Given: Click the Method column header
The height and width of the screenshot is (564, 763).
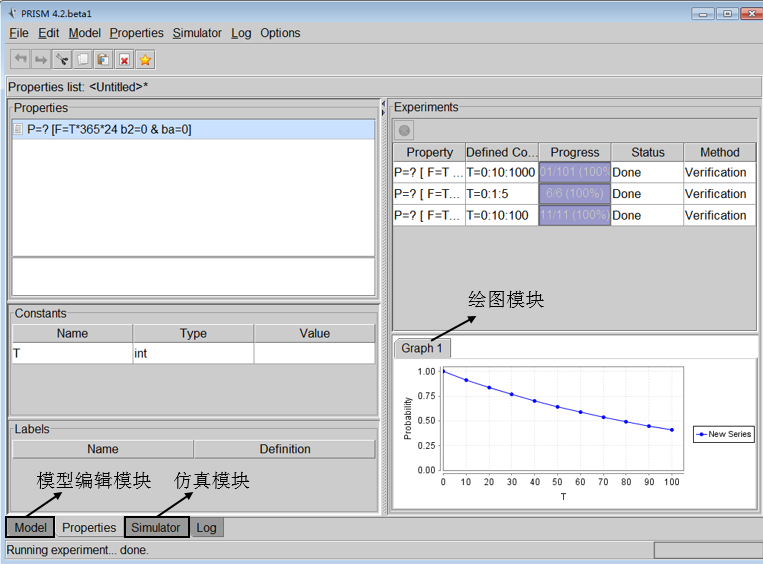Looking at the screenshot, I should (x=719, y=152).
